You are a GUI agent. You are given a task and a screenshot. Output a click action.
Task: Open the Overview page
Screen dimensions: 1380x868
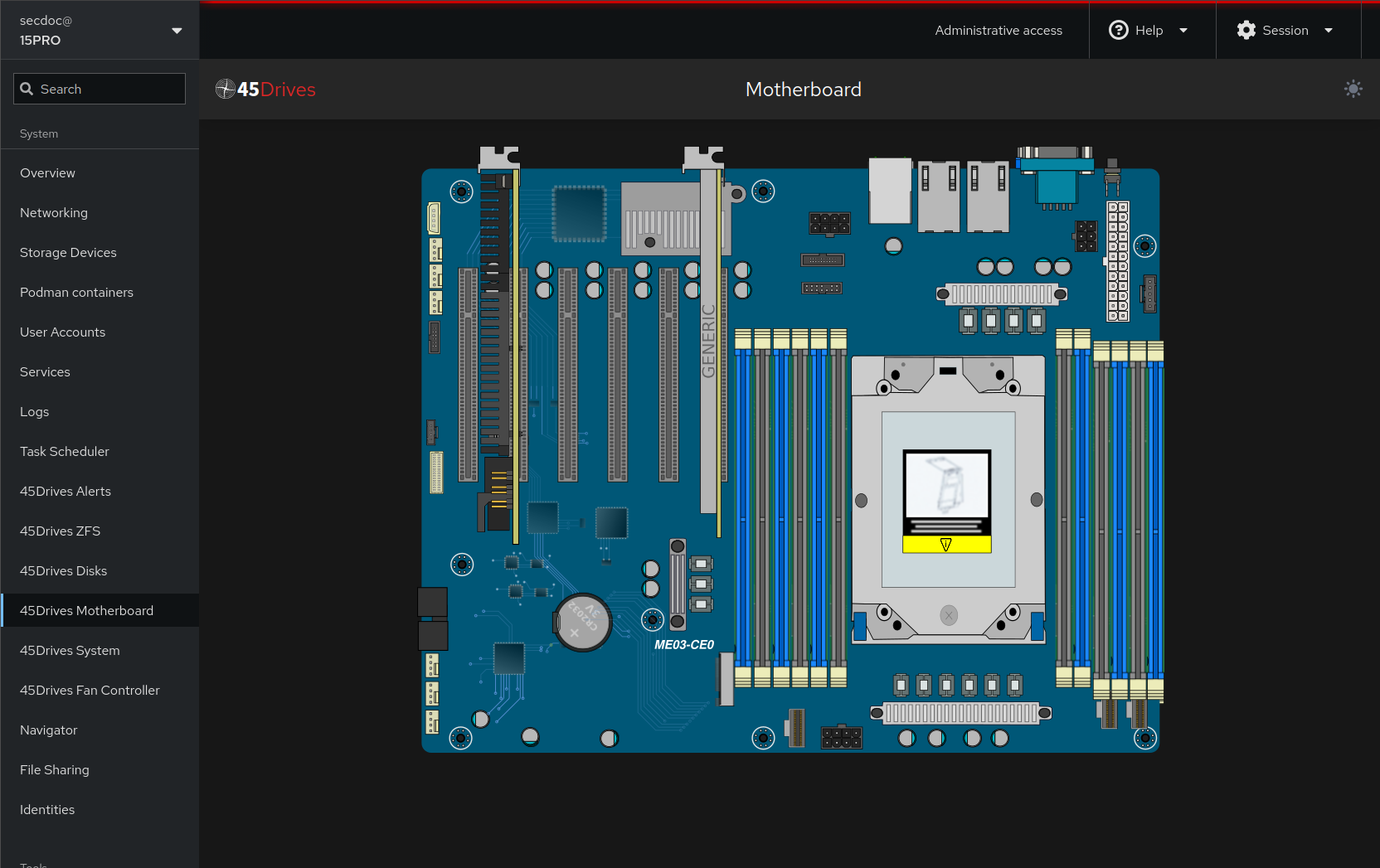100,172
